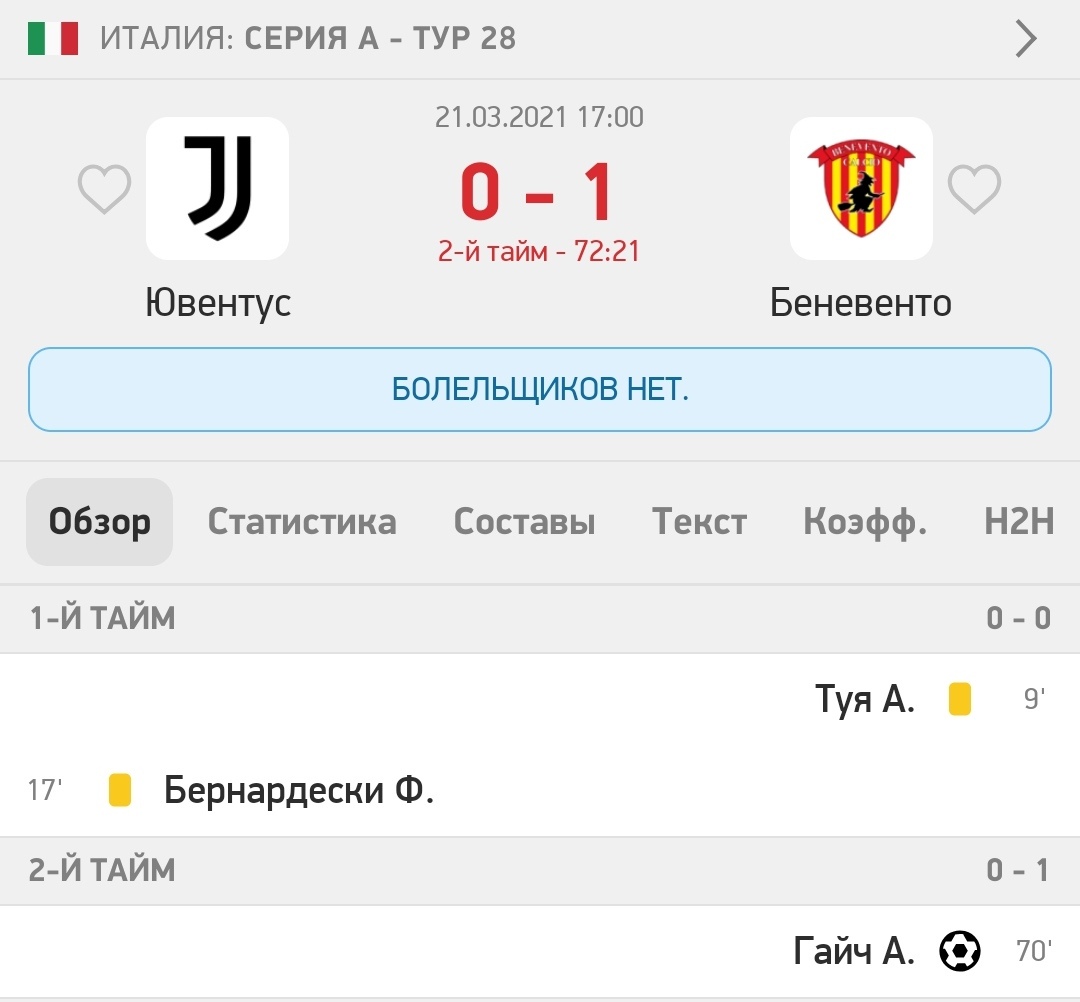Tap the Ювентус team name
Screen dimensions: 1080x1002
click(x=218, y=303)
